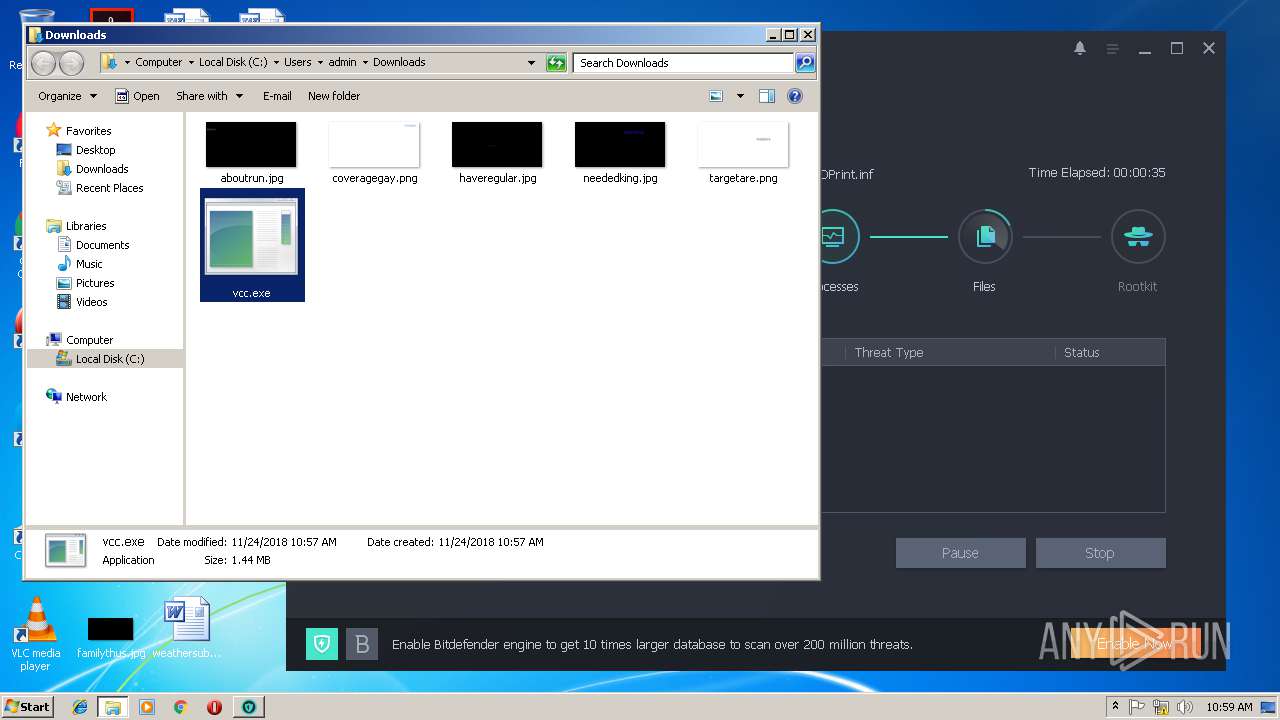Click the Computer segment in address path
This screenshot has height=720, width=1280.
pos(159,62)
